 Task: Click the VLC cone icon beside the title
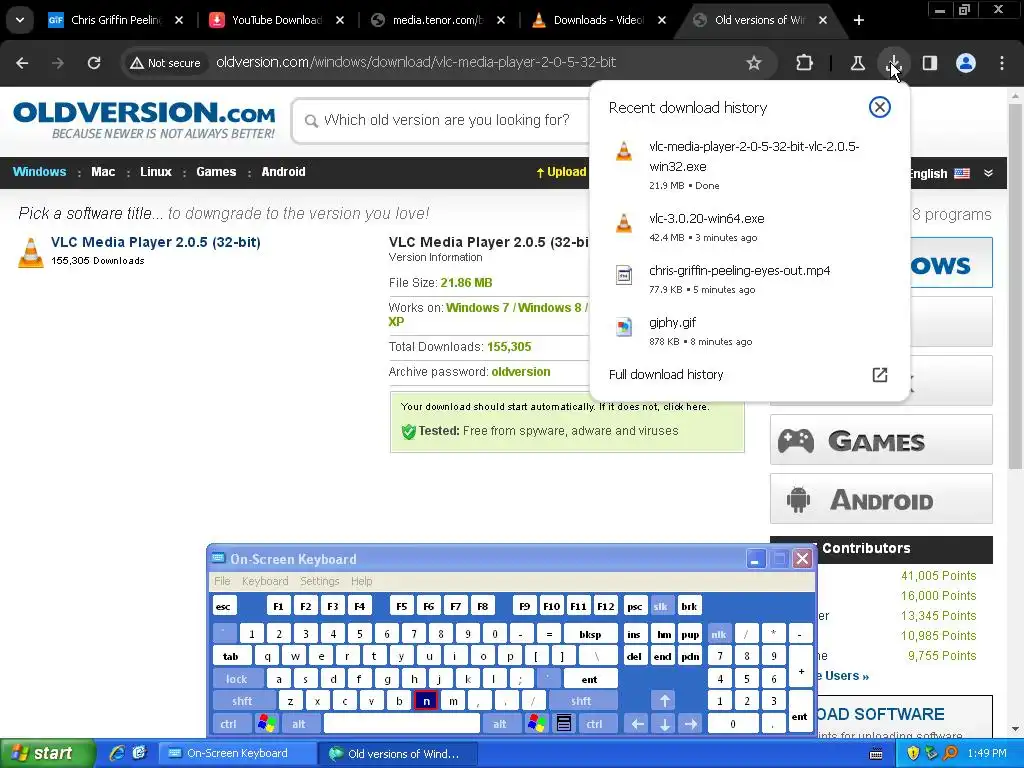coord(30,252)
